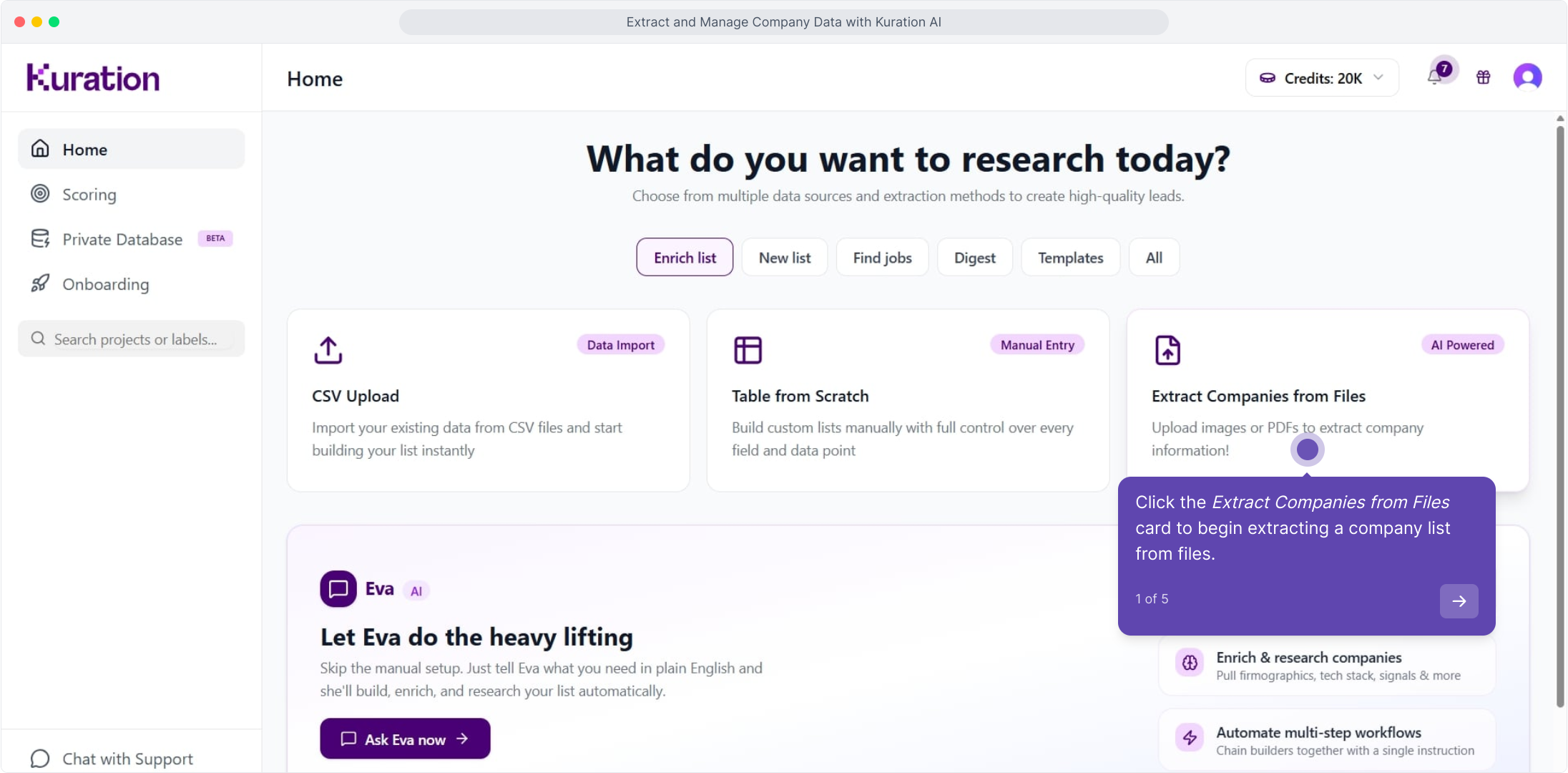Click the BETA badge
Image resolution: width=1568 pixels, height=773 pixels.
pyautogui.click(x=215, y=238)
